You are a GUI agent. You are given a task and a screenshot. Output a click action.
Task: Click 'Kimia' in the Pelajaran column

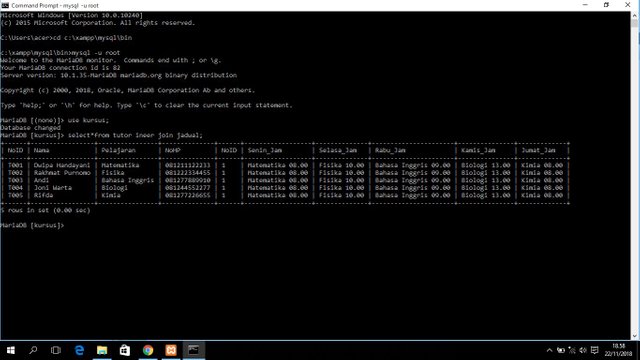point(111,195)
